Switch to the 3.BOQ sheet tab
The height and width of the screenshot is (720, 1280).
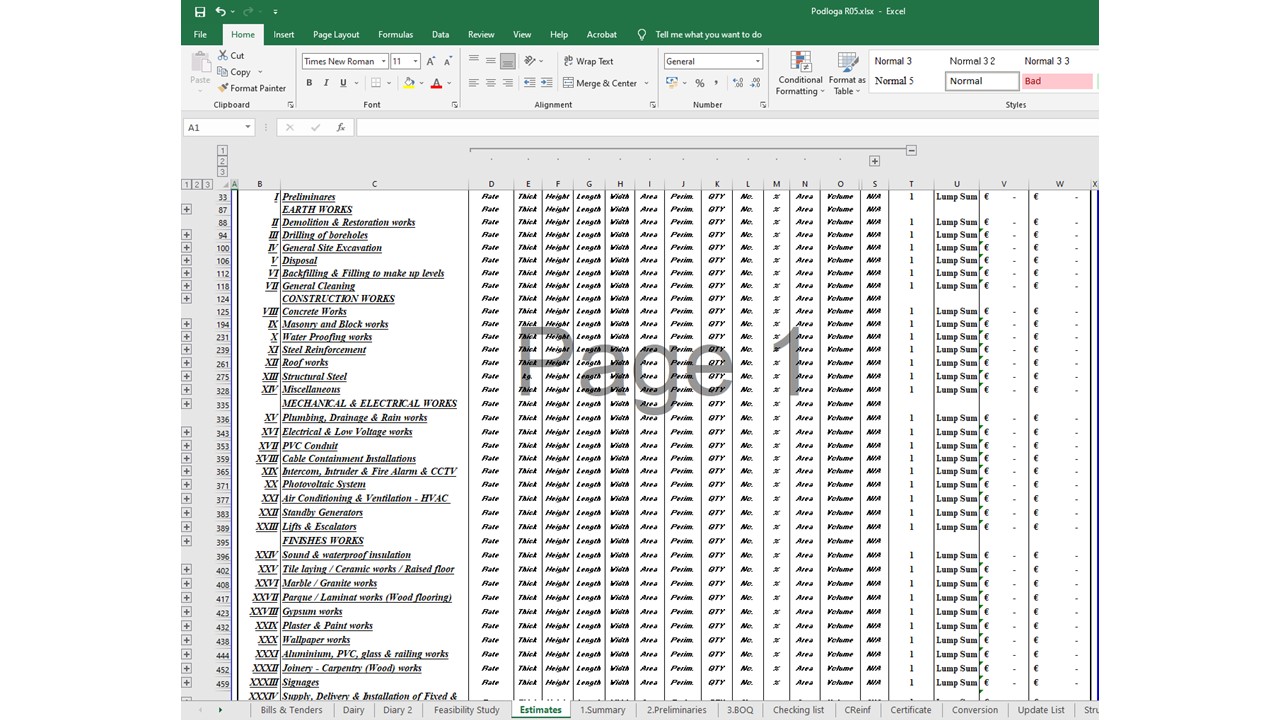(740, 710)
